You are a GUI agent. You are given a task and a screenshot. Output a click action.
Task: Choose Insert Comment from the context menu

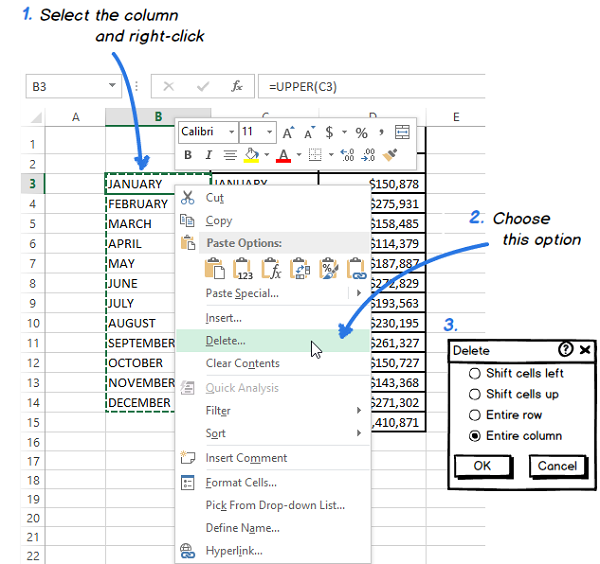click(273, 458)
